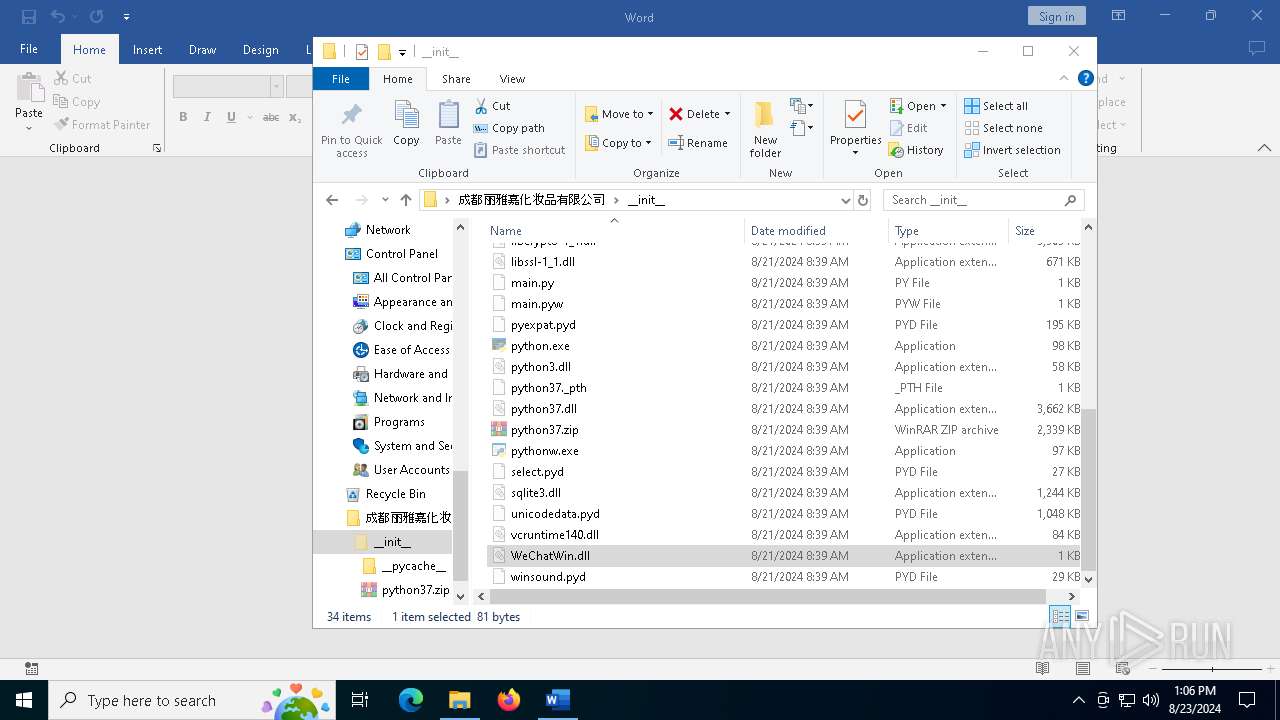Screen dimensions: 1280x720
Task: Click Cut in Explorer Clipboard group
Action: (492, 106)
